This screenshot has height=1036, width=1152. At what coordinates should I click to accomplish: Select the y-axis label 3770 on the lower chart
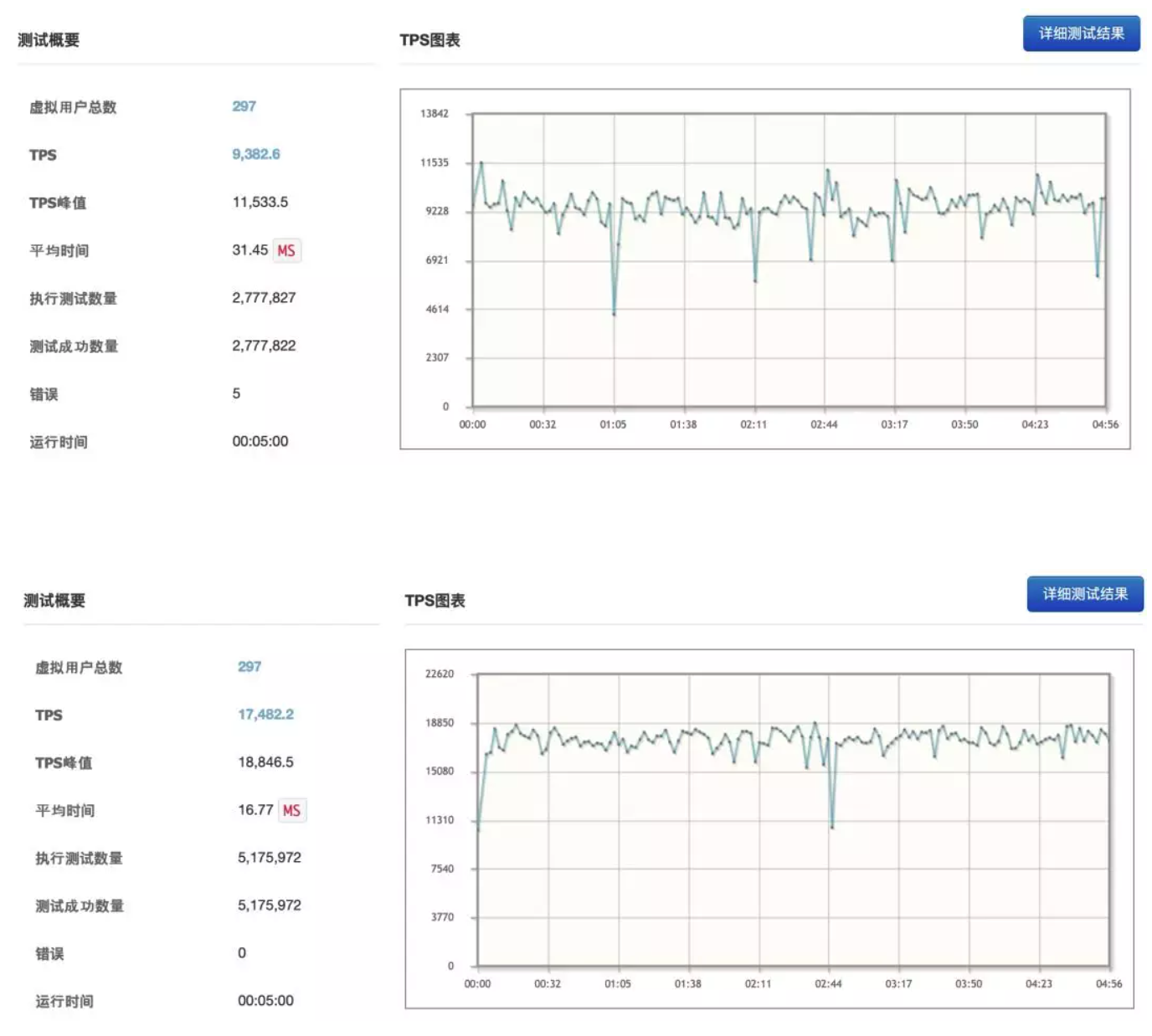point(442,917)
